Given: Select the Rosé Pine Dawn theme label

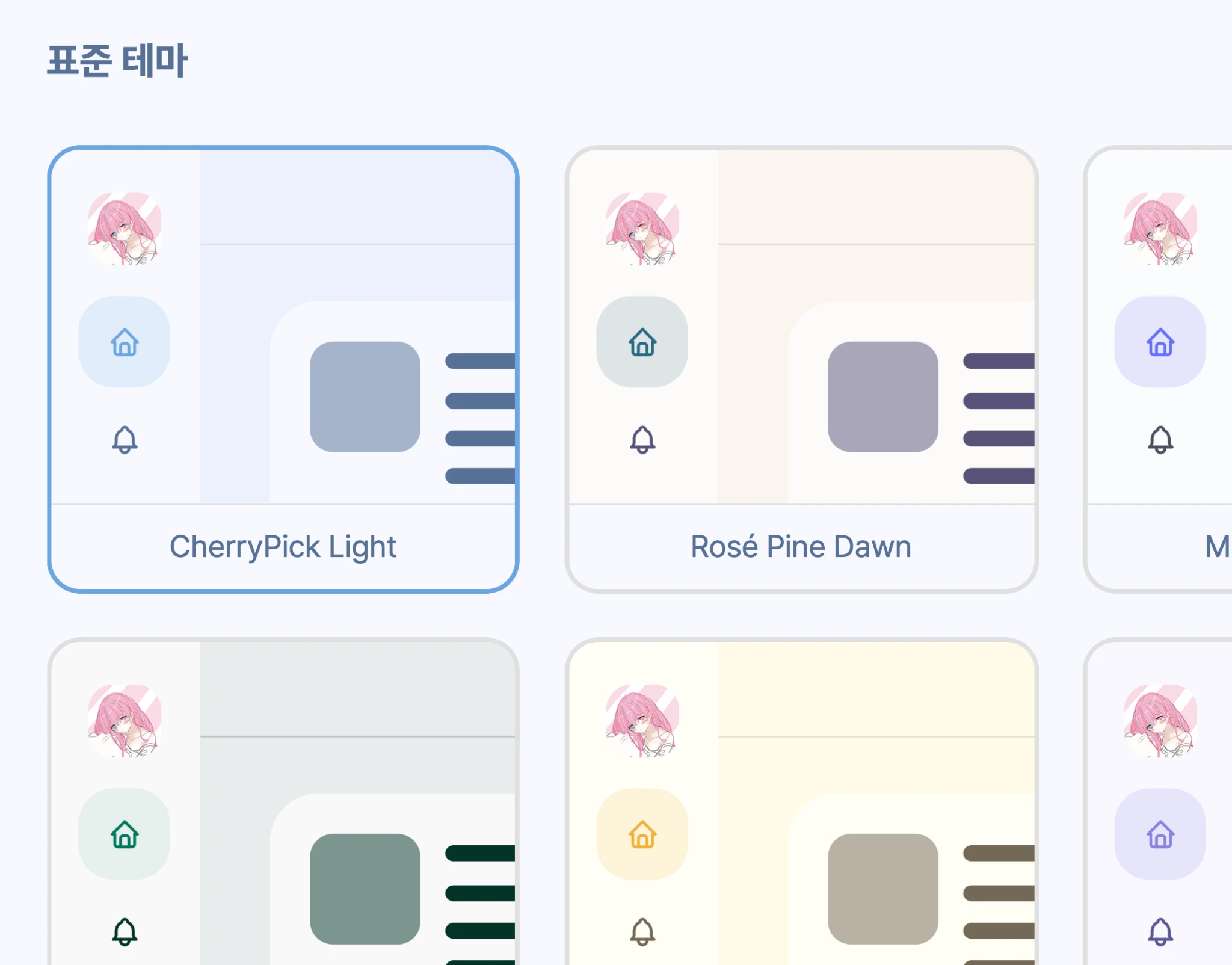Looking at the screenshot, I should (x=801, y=547).
